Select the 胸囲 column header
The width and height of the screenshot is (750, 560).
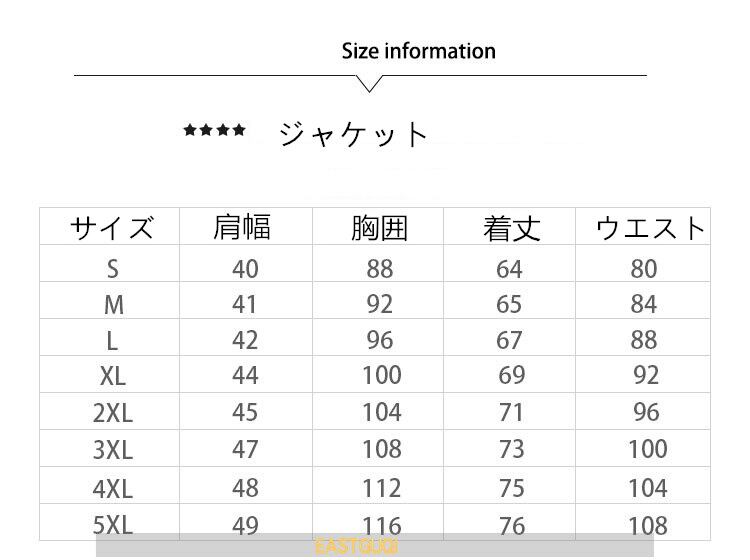[x=379, y=228]
